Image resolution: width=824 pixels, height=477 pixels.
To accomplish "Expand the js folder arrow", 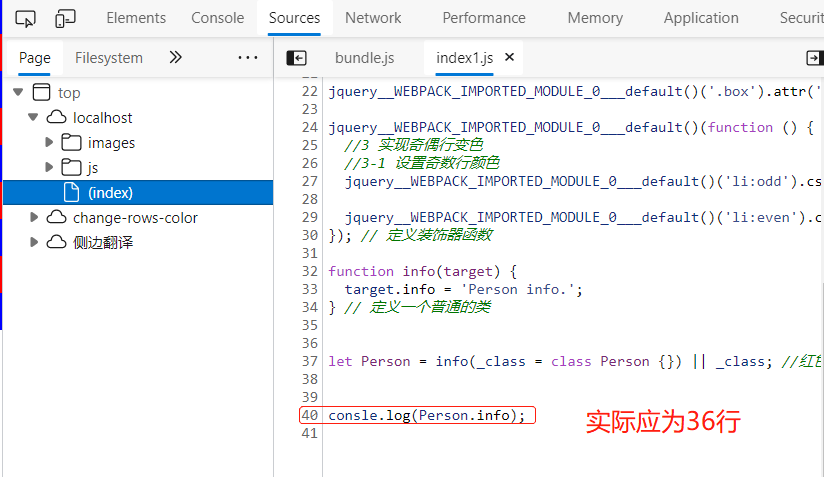I will pyautogui.click(x=49, y=167).
